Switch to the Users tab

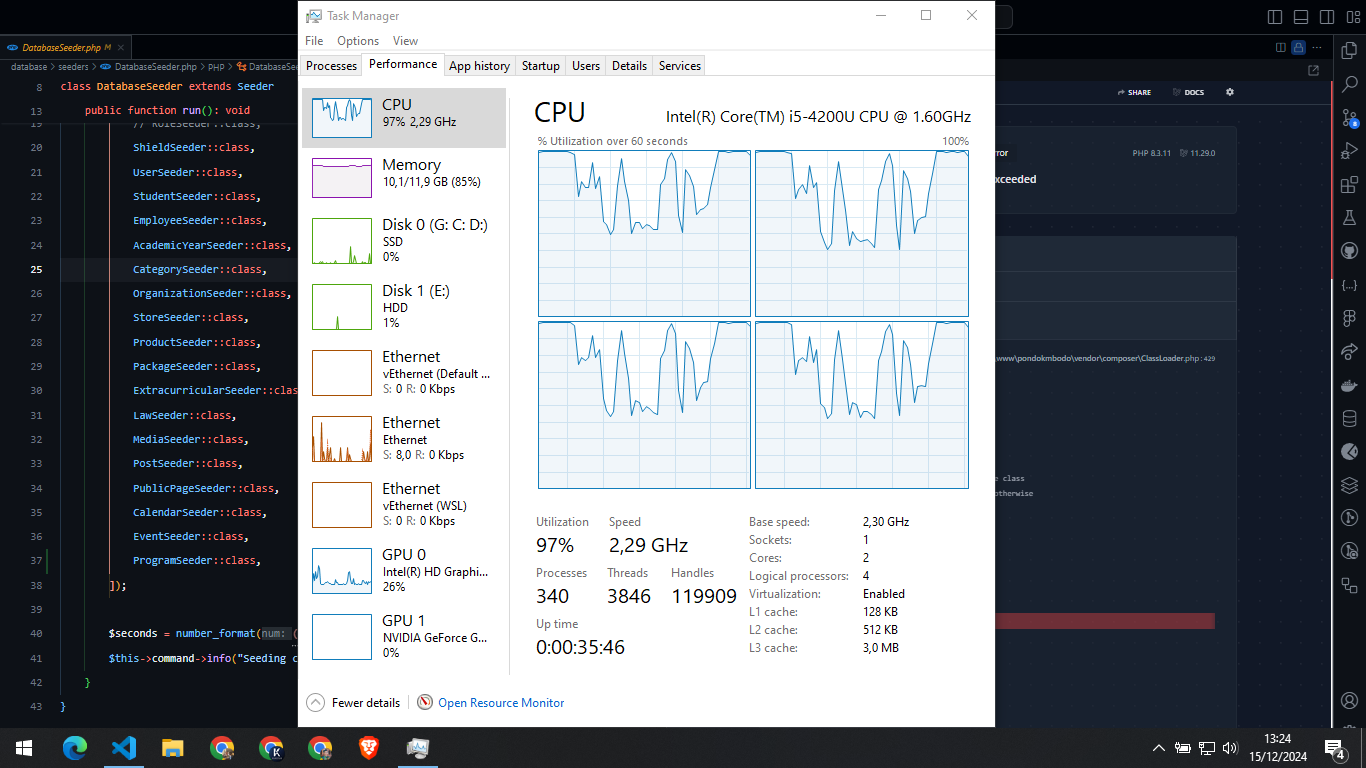coord(586,66)
